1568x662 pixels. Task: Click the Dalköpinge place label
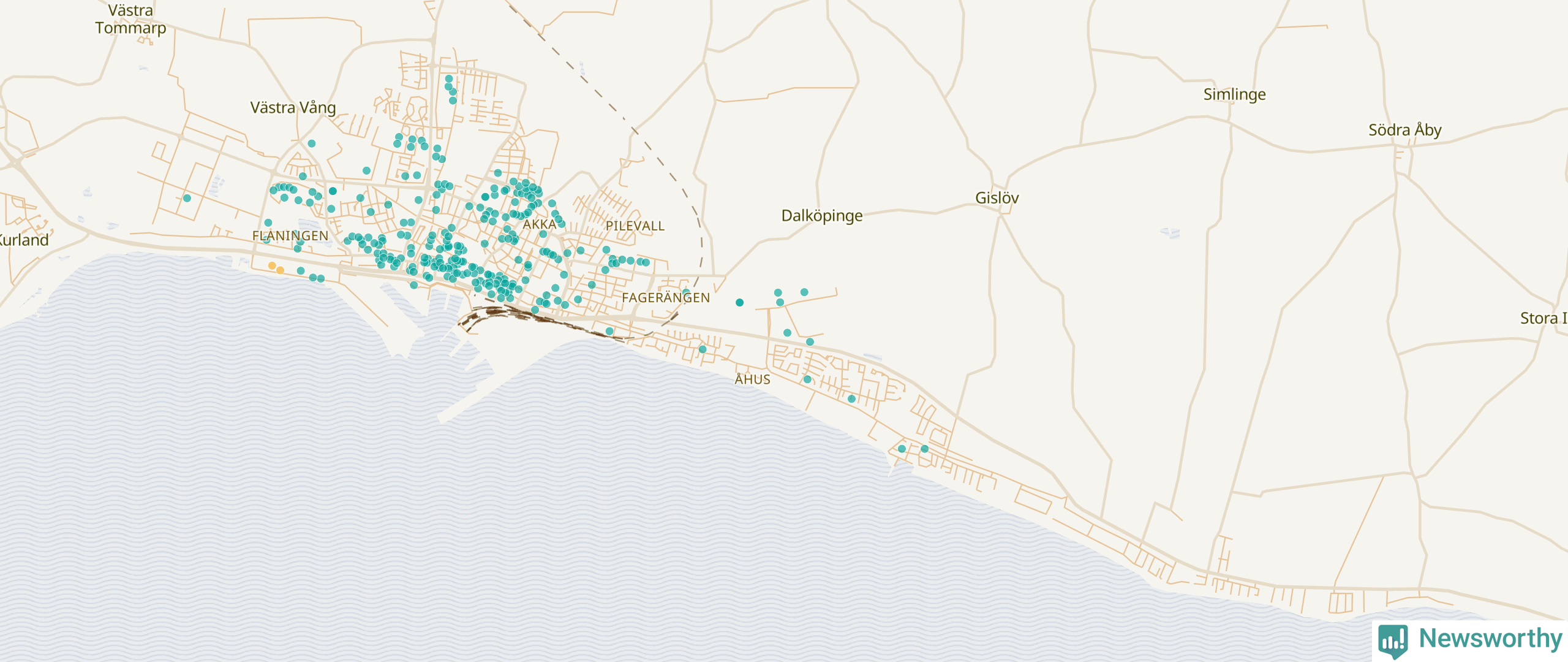(x=821, y=216)
